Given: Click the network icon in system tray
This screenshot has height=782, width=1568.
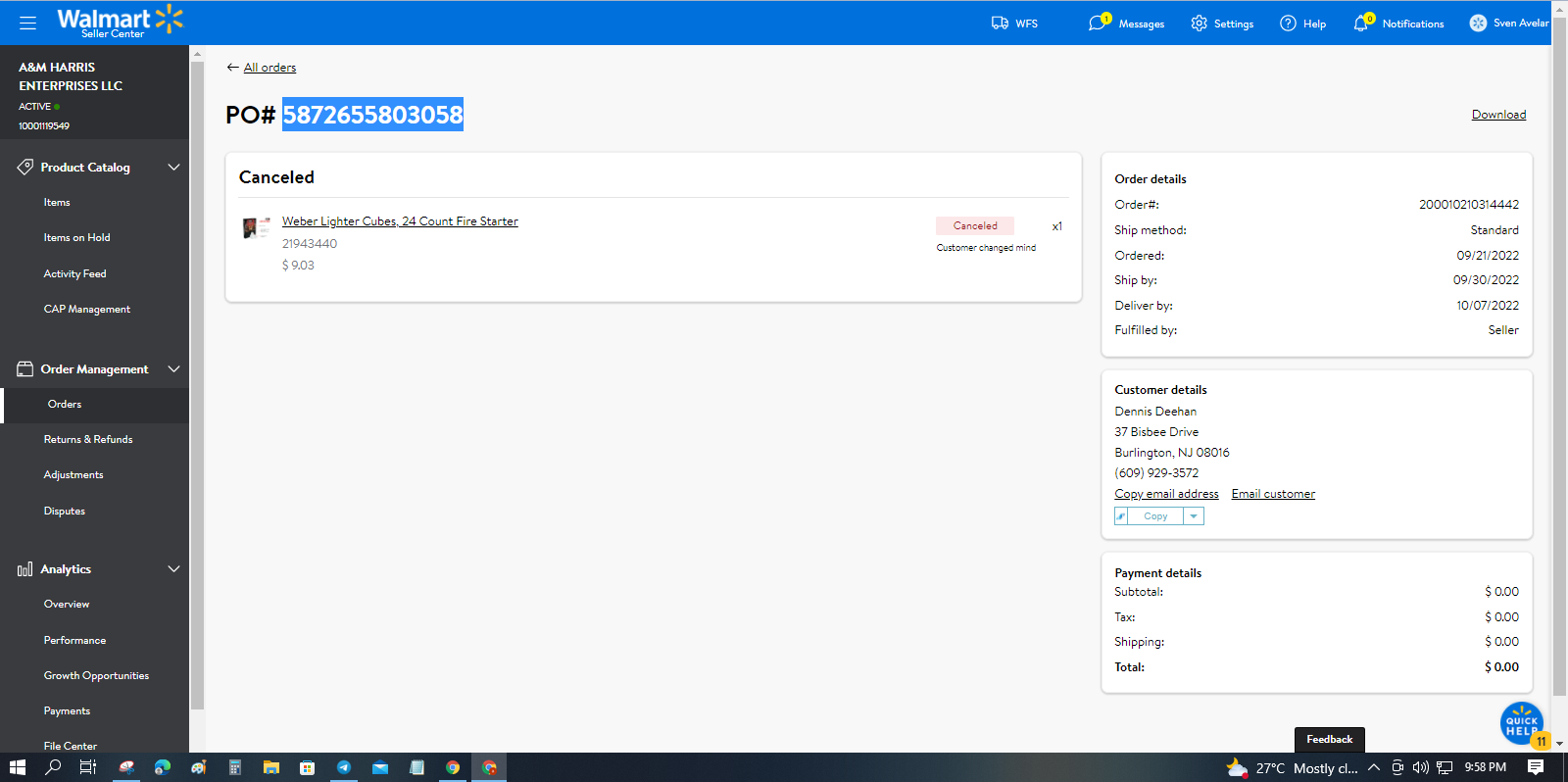Looking at the screenshot, I should (1445, 767).
